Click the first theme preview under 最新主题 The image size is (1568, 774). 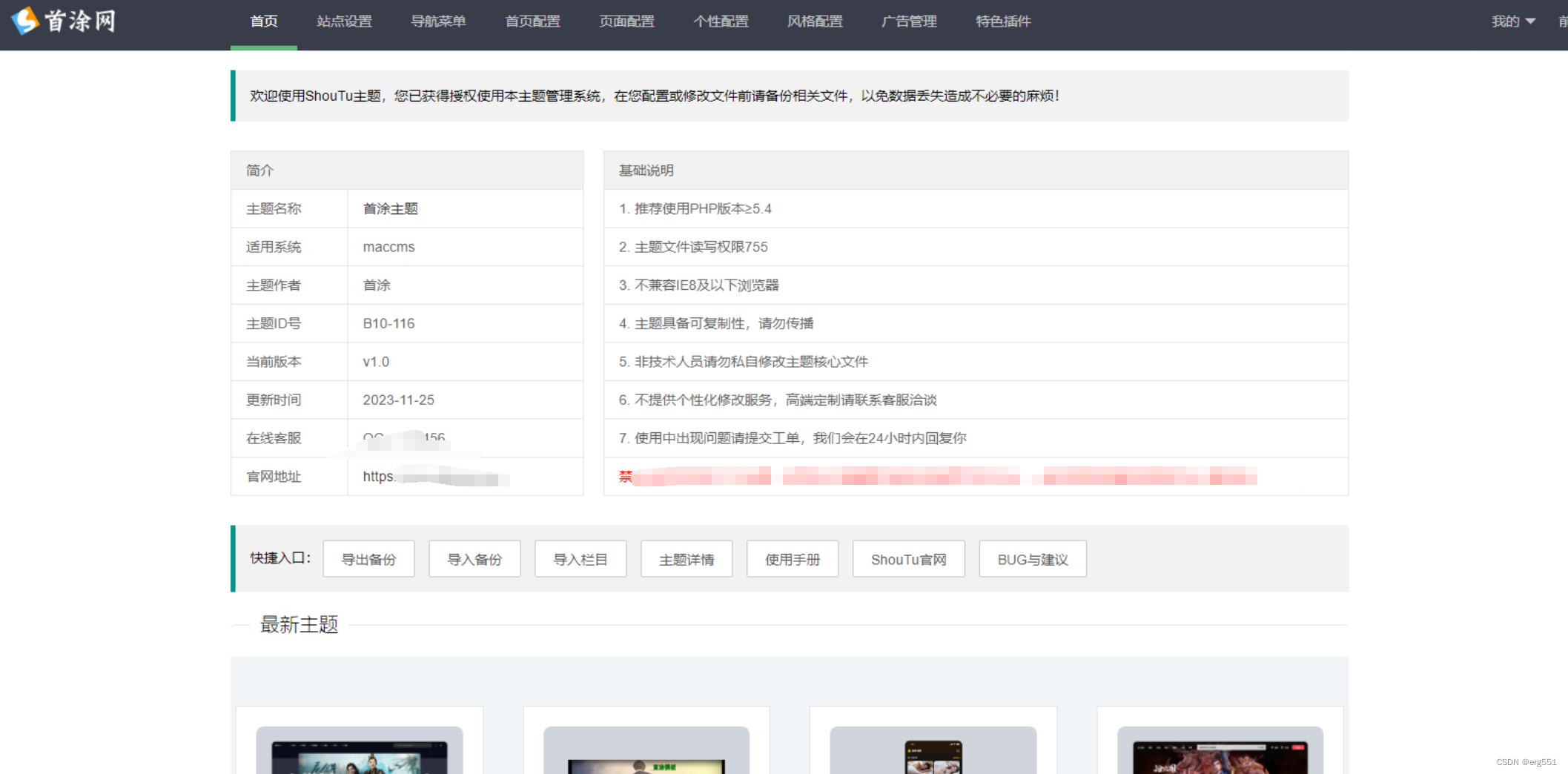pos(359,749)
